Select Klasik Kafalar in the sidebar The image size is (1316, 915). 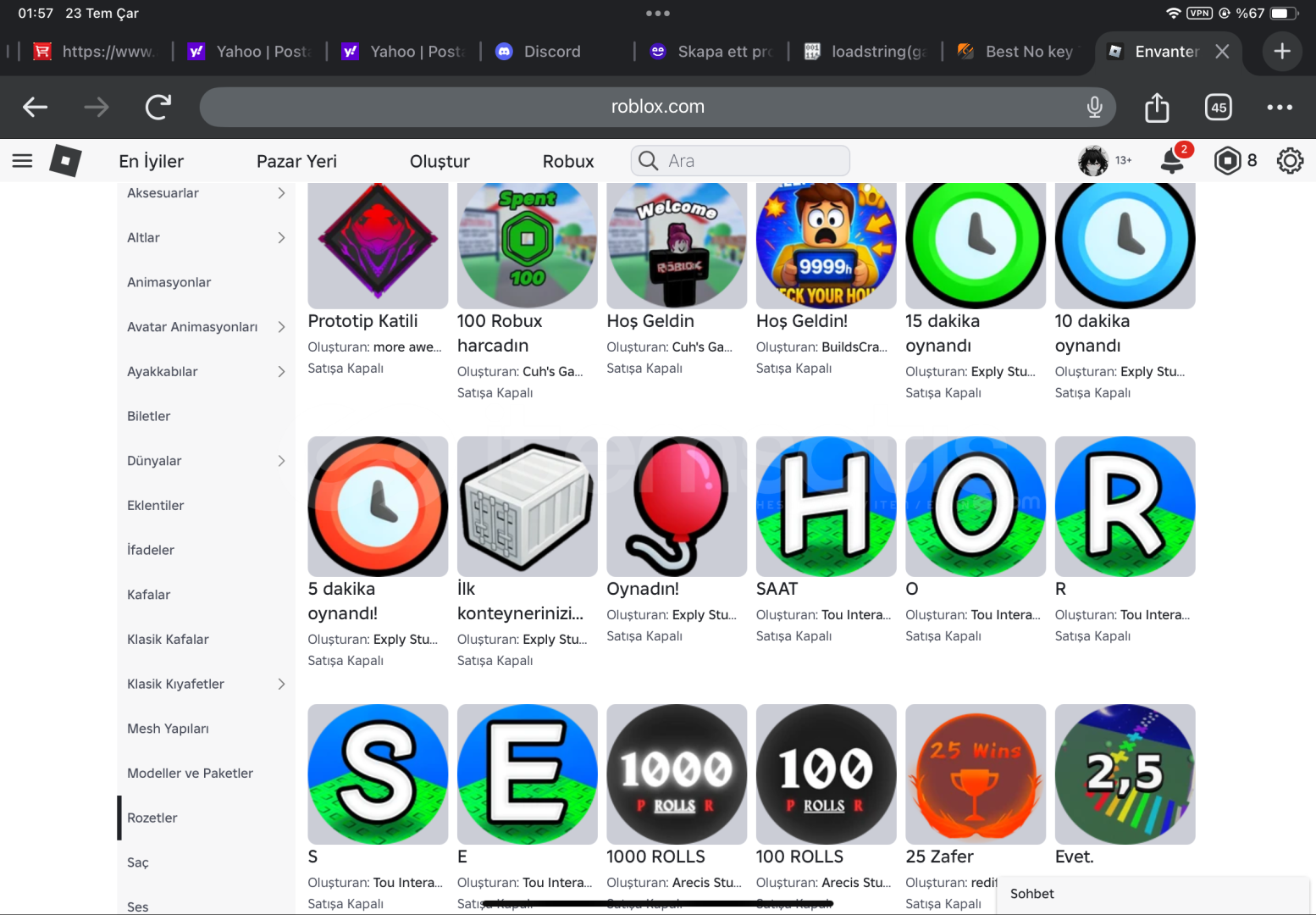coord(168,639)
